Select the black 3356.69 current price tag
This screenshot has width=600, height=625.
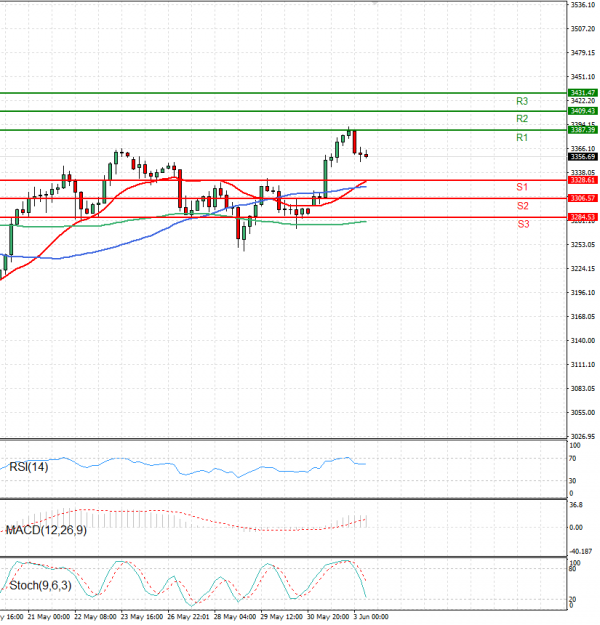click(582, 157)
